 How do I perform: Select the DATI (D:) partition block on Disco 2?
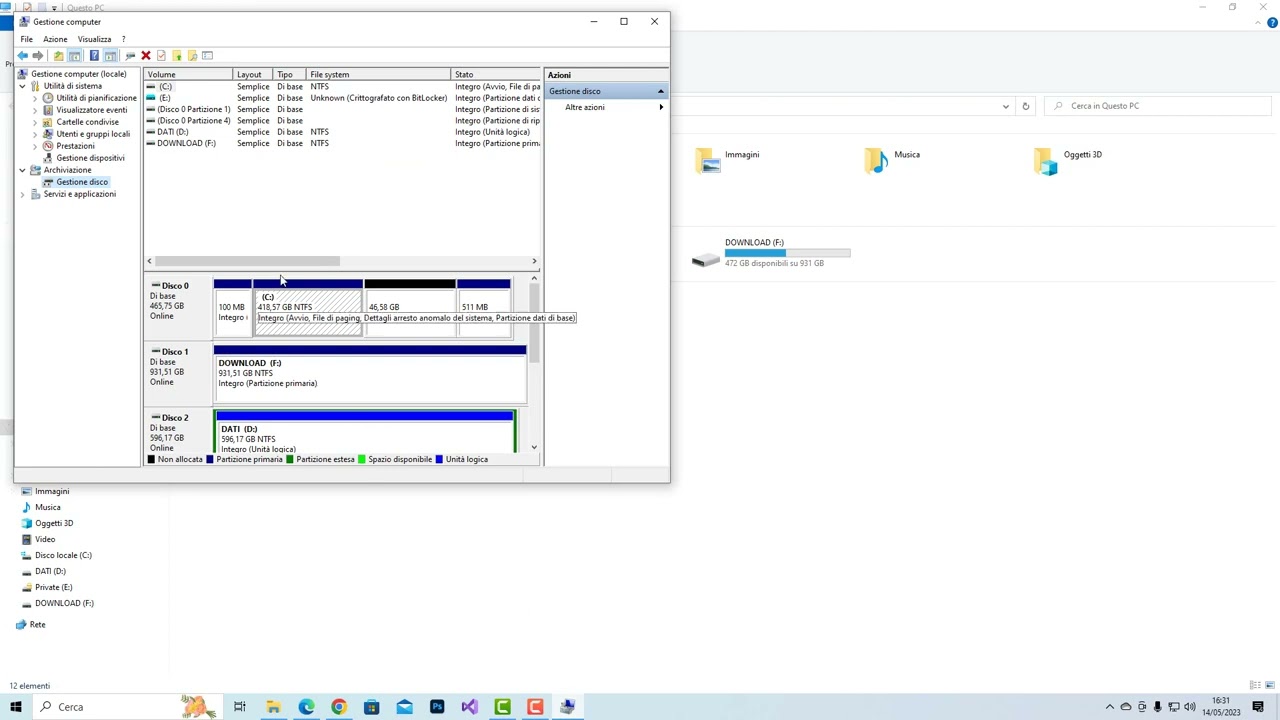click(x=365, y=433)
